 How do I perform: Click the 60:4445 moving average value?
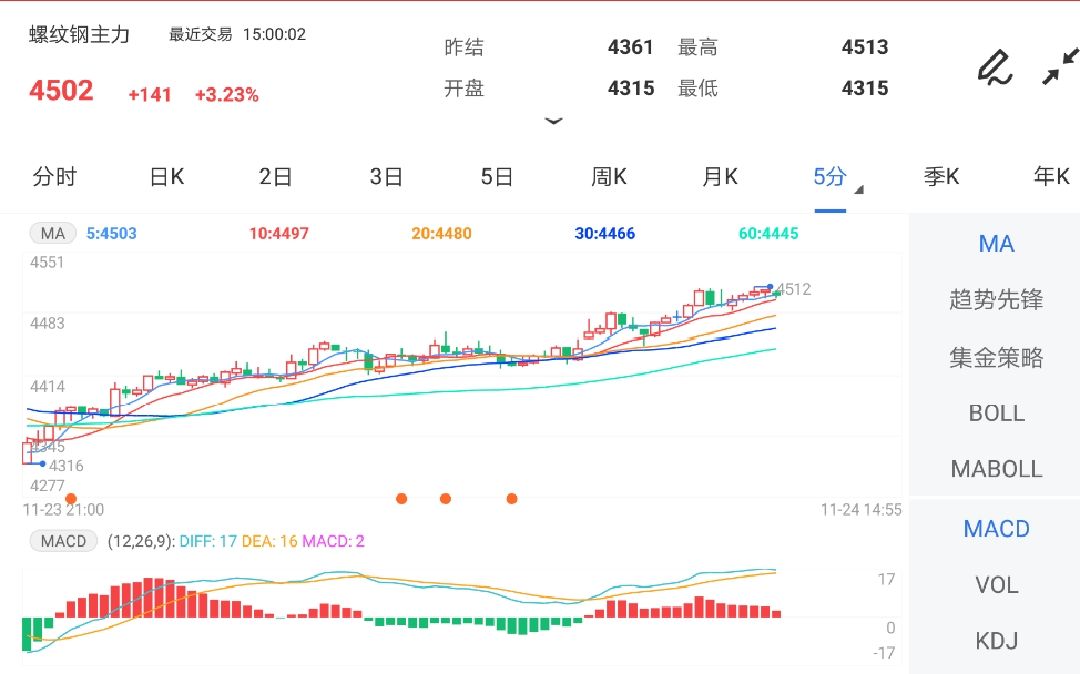[x=769, y=233]
